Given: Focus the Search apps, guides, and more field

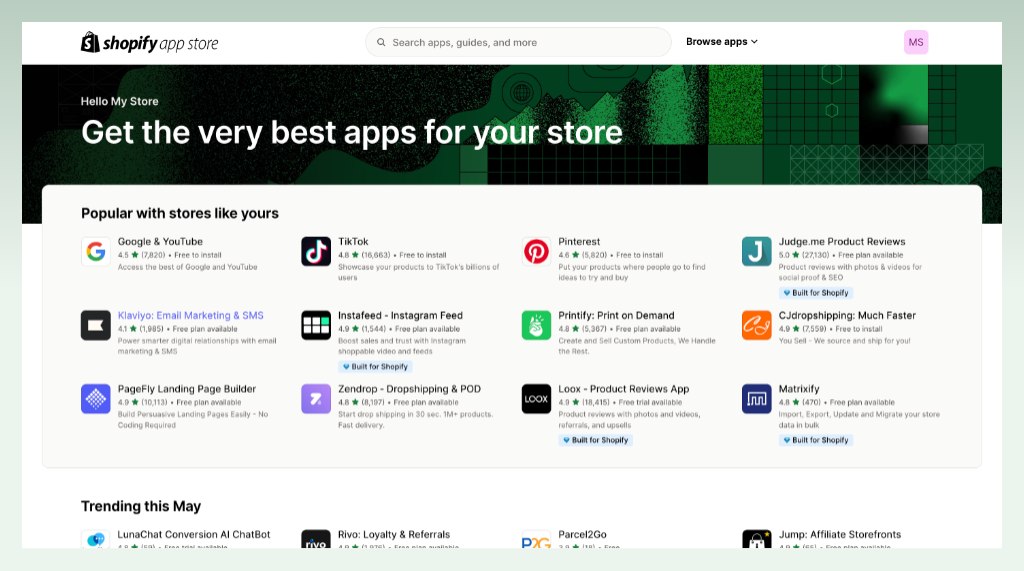Looking at the screenshot, I should click(x=518, y=42).
